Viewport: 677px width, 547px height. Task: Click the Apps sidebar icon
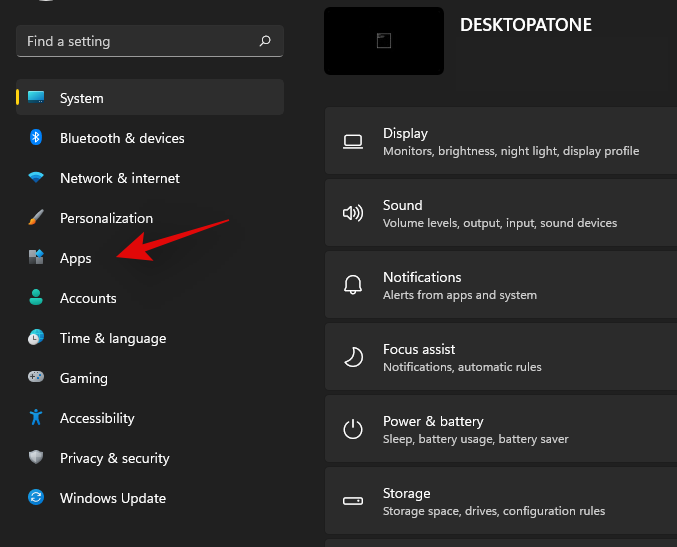tap(36, 258)
